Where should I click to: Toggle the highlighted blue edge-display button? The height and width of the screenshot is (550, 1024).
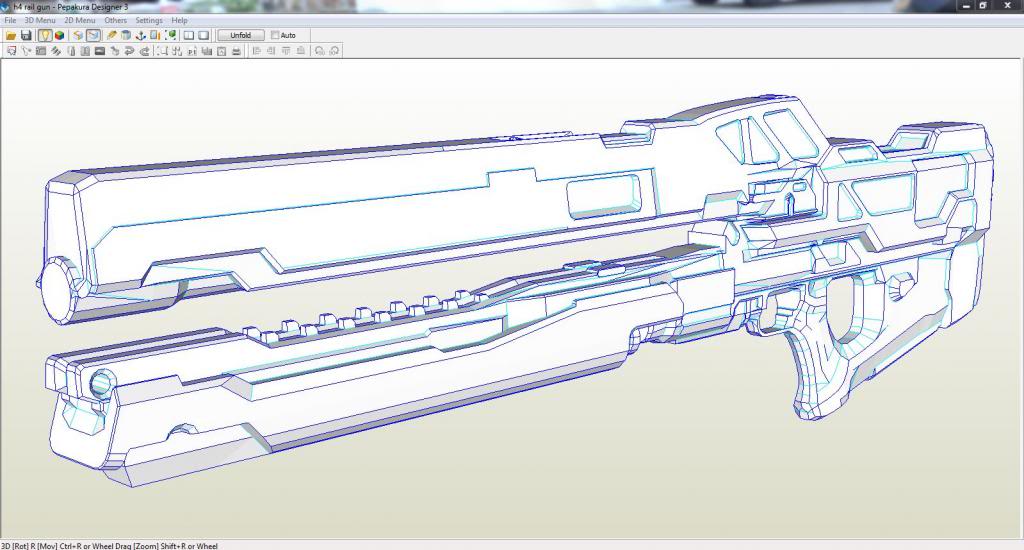tap(93, 35)
